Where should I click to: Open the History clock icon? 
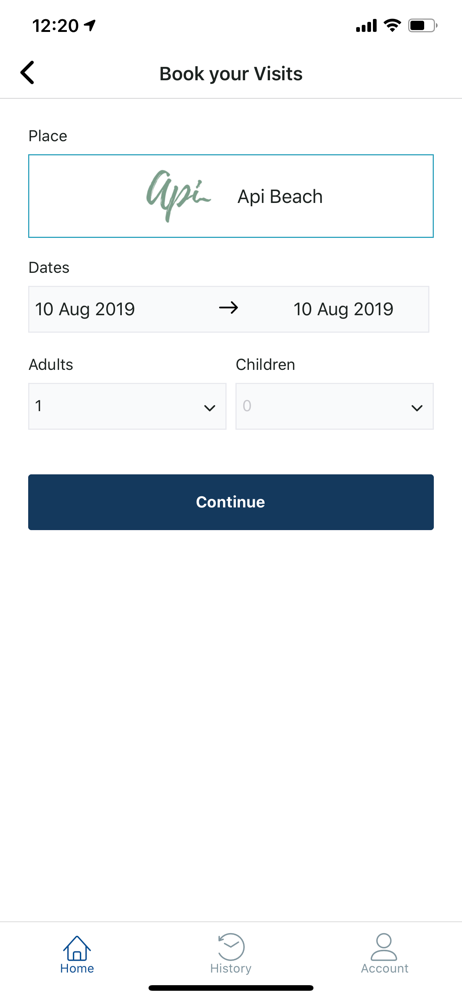click(x=230, y=946)
